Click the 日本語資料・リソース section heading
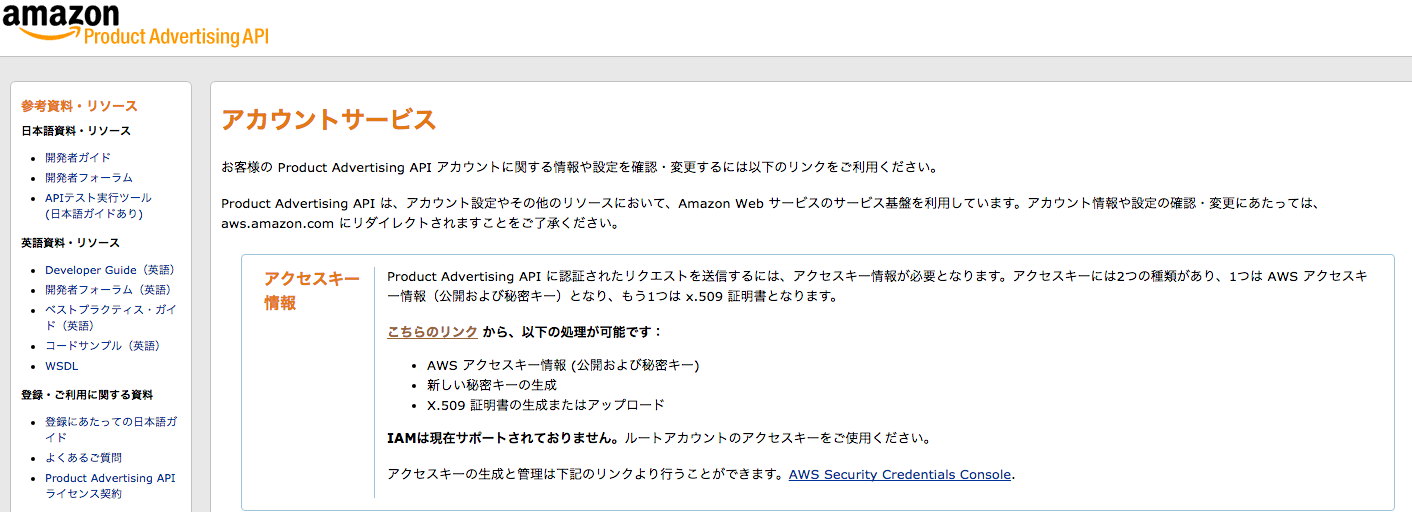This screenshot has width=1412, height=512. click(x=76, y=131)
